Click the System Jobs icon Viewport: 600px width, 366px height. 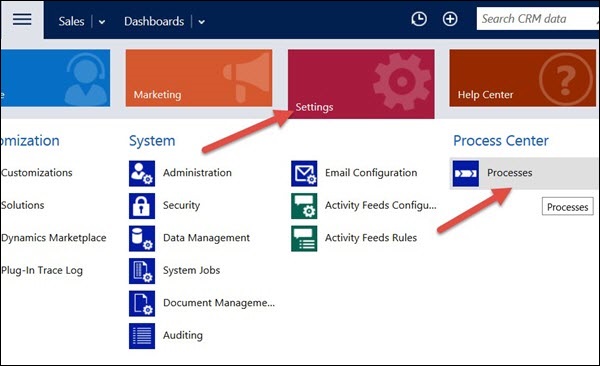click(x=142, y=271)
